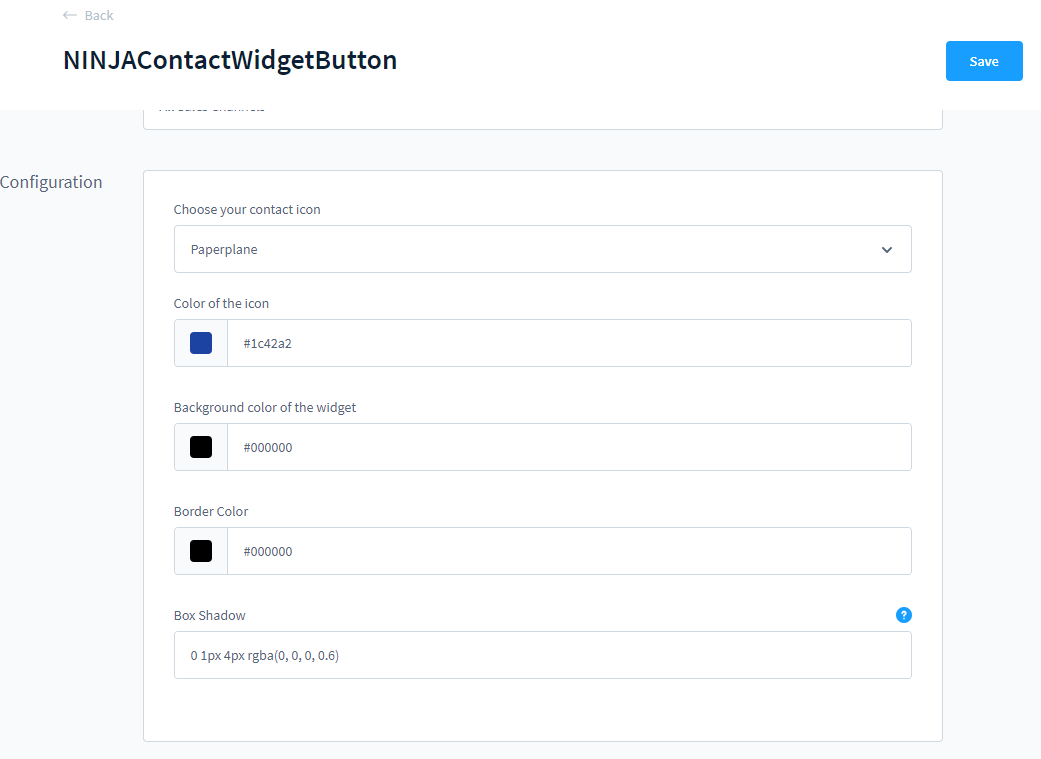Open the widget background color swatch
The image size is (1041, 759).
pos(201,447)
